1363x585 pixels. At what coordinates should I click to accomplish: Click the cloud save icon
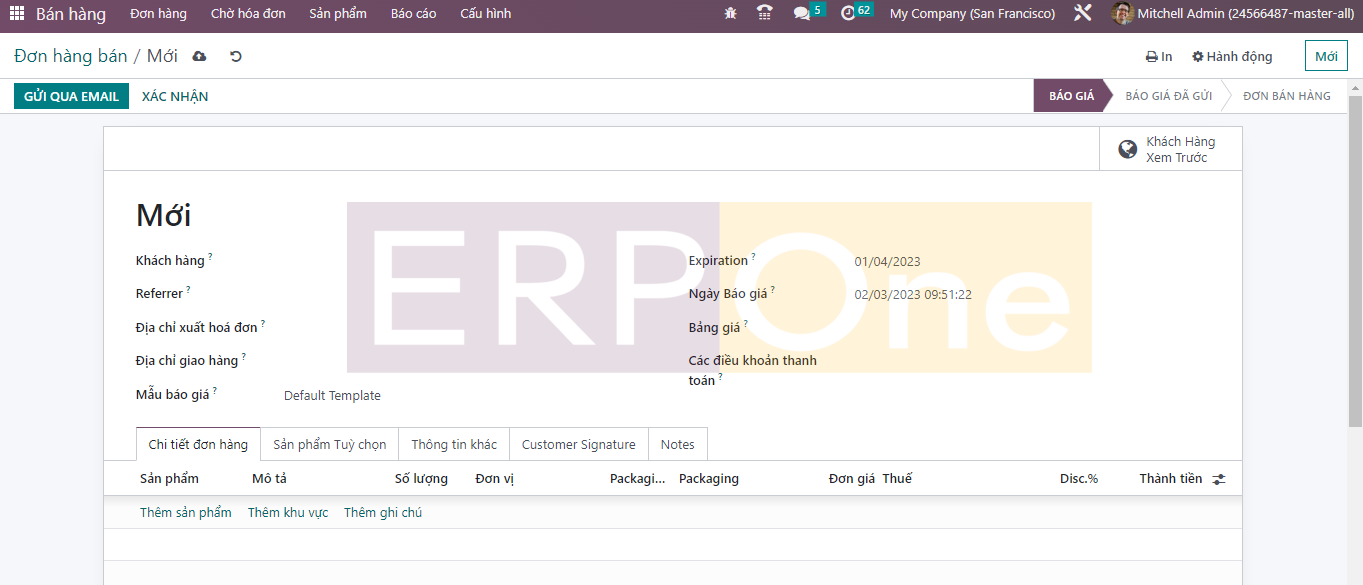pyautogui.click(x=199, y=57)
